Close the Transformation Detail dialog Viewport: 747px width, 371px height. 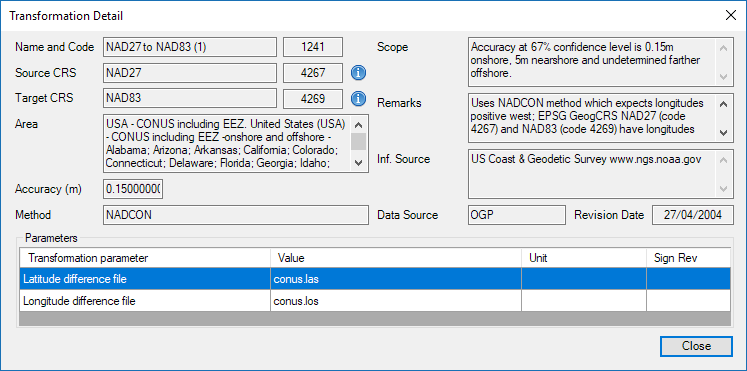[x=696, y=346]
